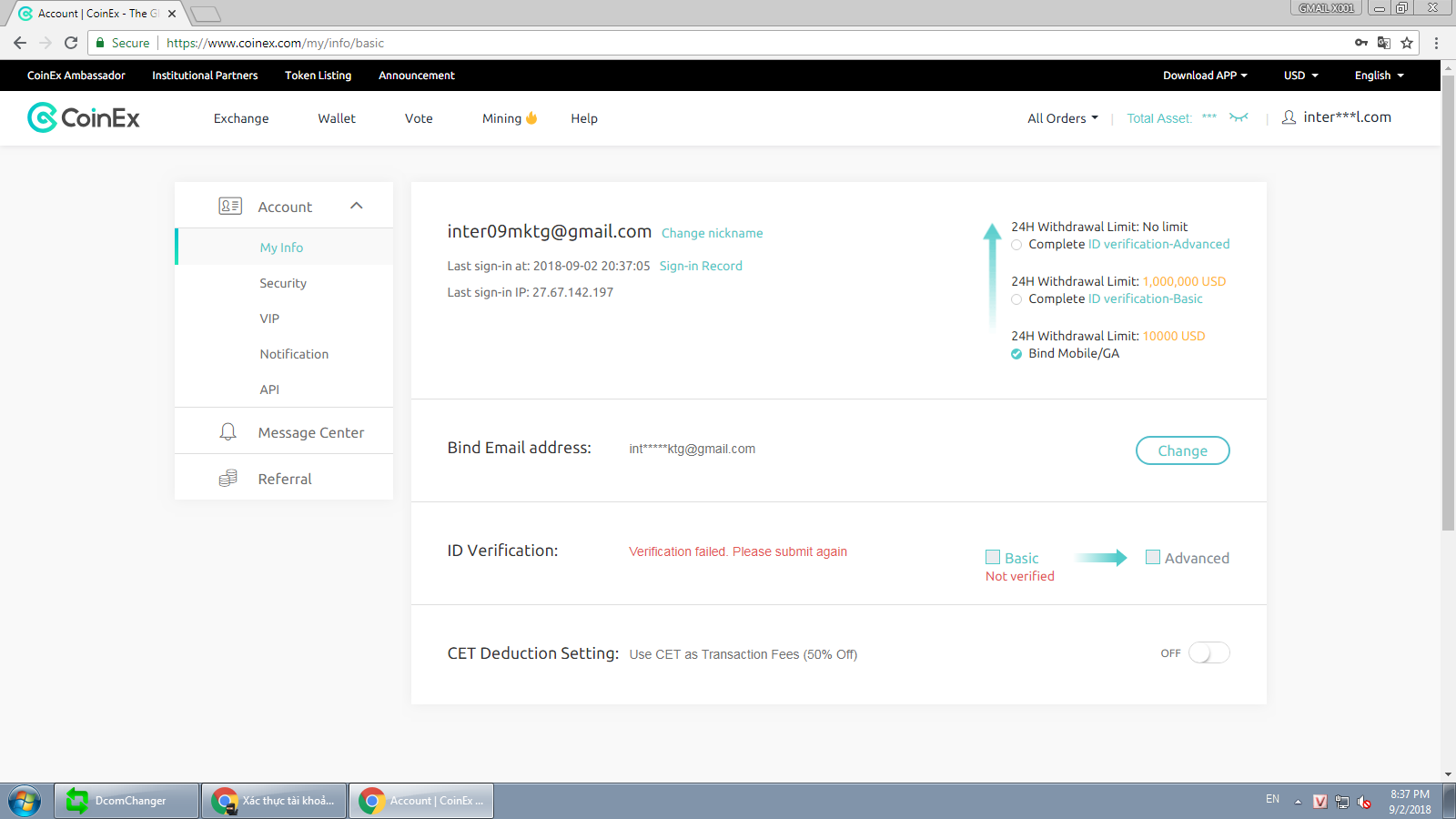Close the CoinEx Account browser tab
The height and width of the screenshot is (819, 1456).
point(172,14)
